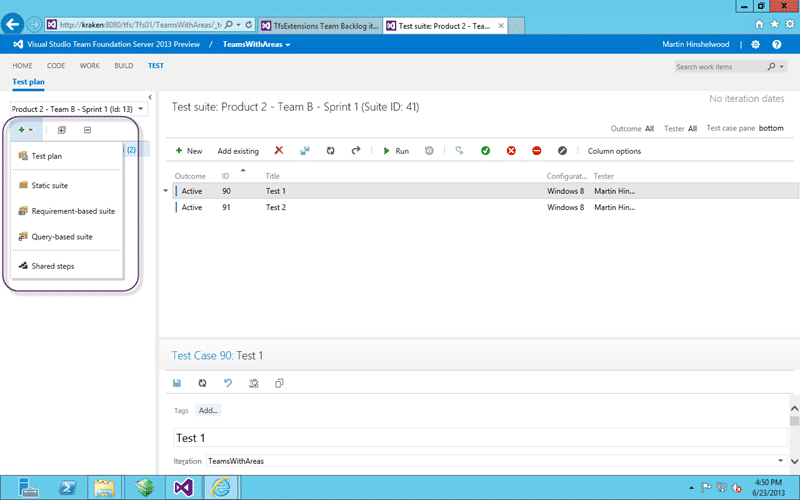Screen dimensions: 800x500
Task: Click Add tag button
Action: point(208,410)
